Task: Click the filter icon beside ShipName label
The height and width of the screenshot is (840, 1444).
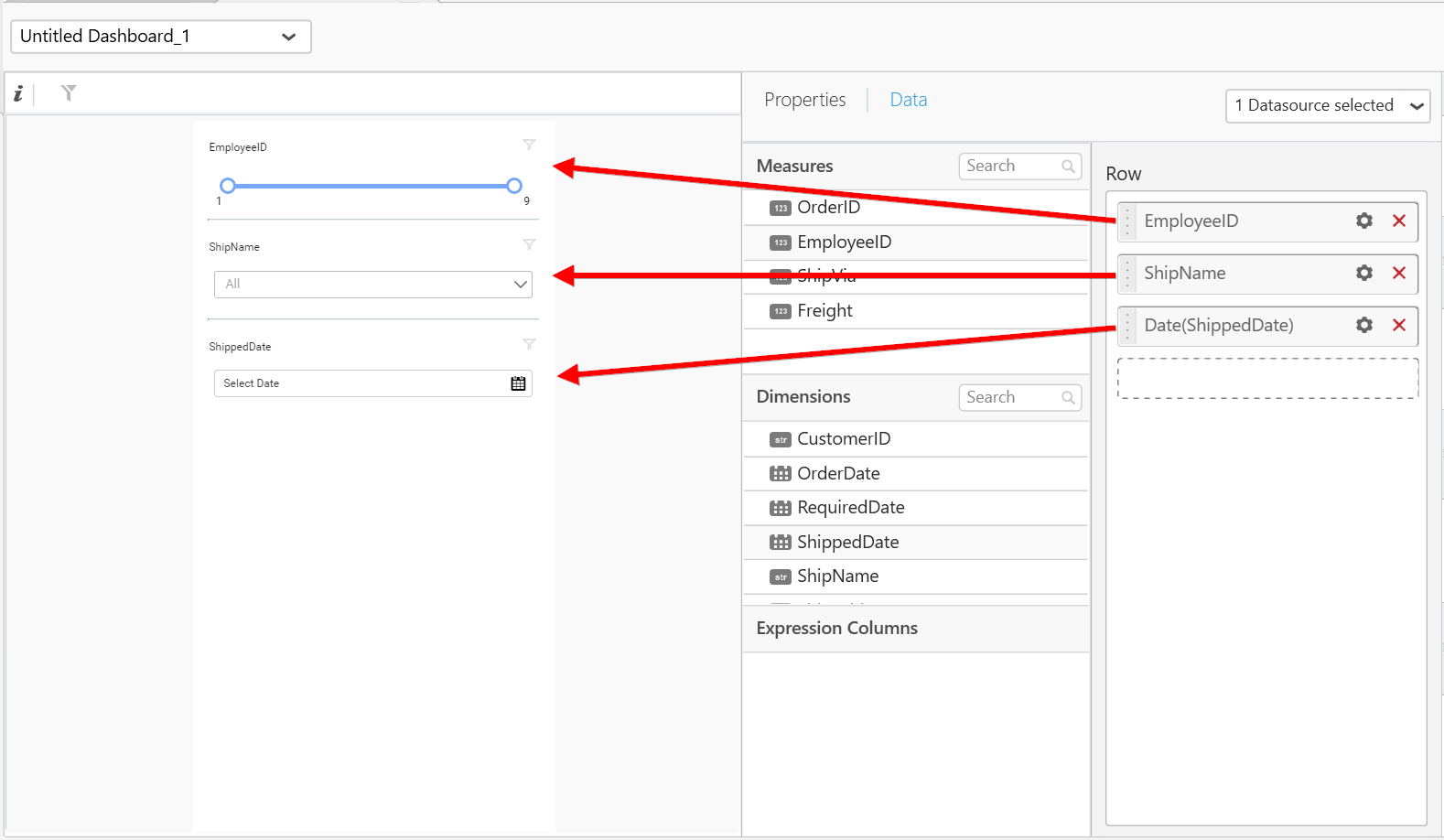Action: click(529, 245)
